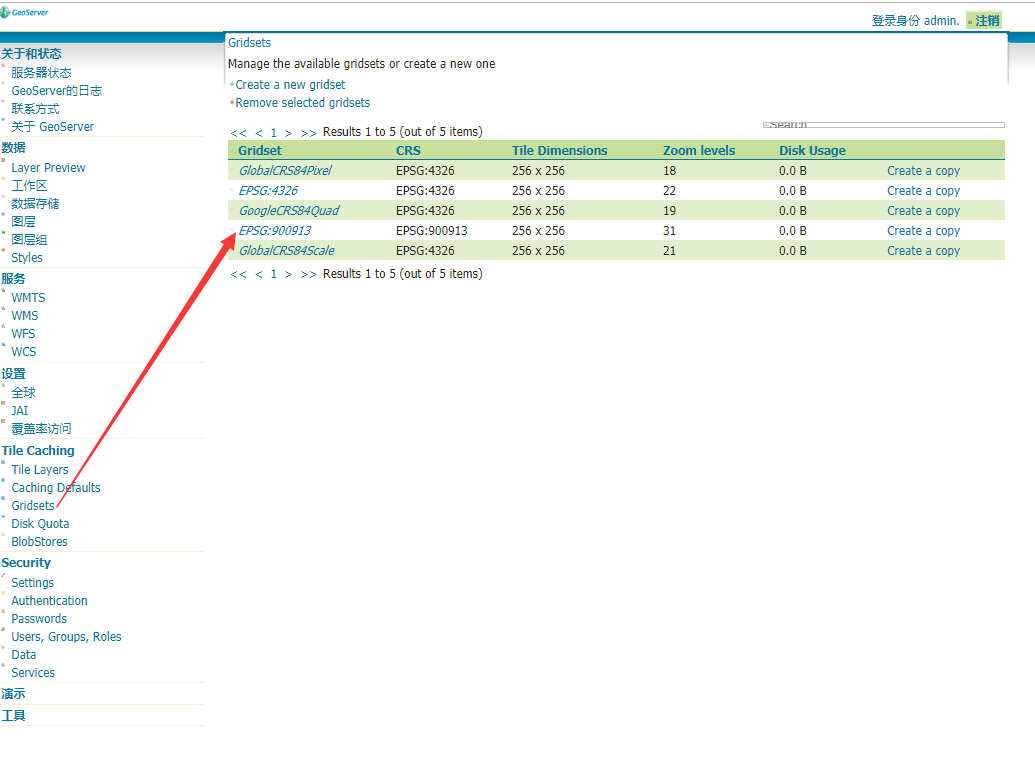Open the WCS service settings
Screen dimensions: 1035x757
(24, 352)
